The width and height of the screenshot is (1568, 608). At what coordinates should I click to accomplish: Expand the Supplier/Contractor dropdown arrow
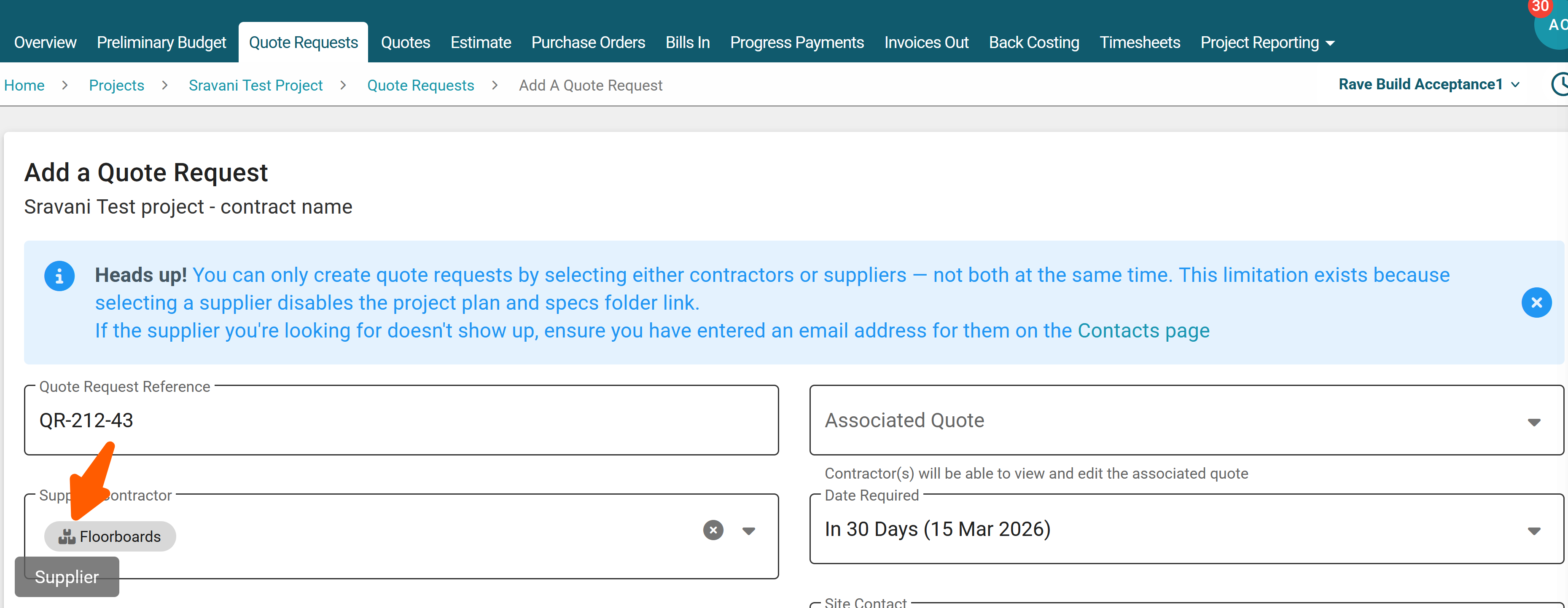[x=749, y=531]
